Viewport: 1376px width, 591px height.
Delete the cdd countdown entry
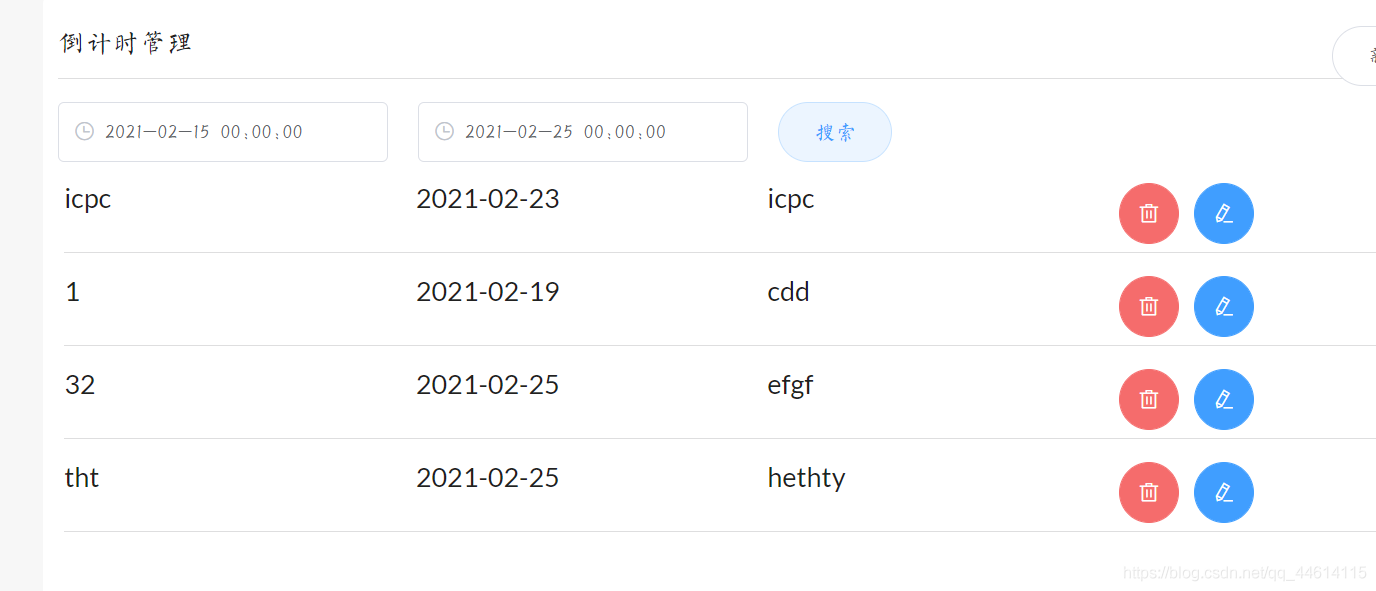click(x=1148, y=306)
